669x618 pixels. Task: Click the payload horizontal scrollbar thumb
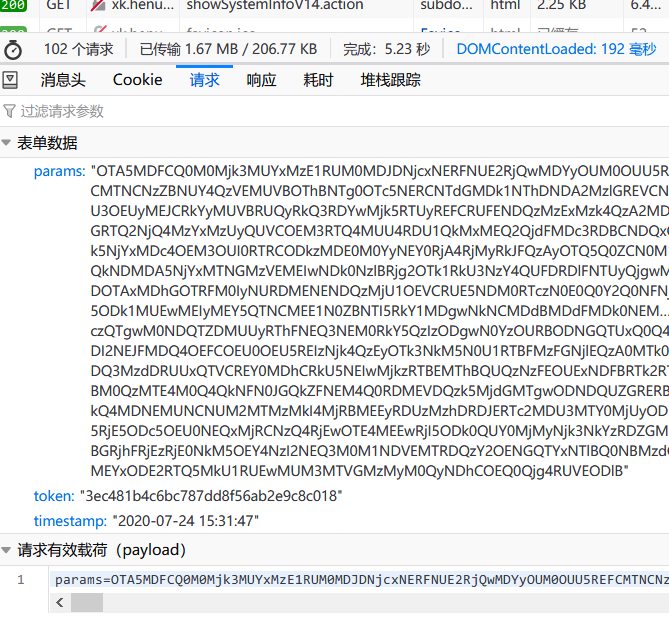(87, 603)
